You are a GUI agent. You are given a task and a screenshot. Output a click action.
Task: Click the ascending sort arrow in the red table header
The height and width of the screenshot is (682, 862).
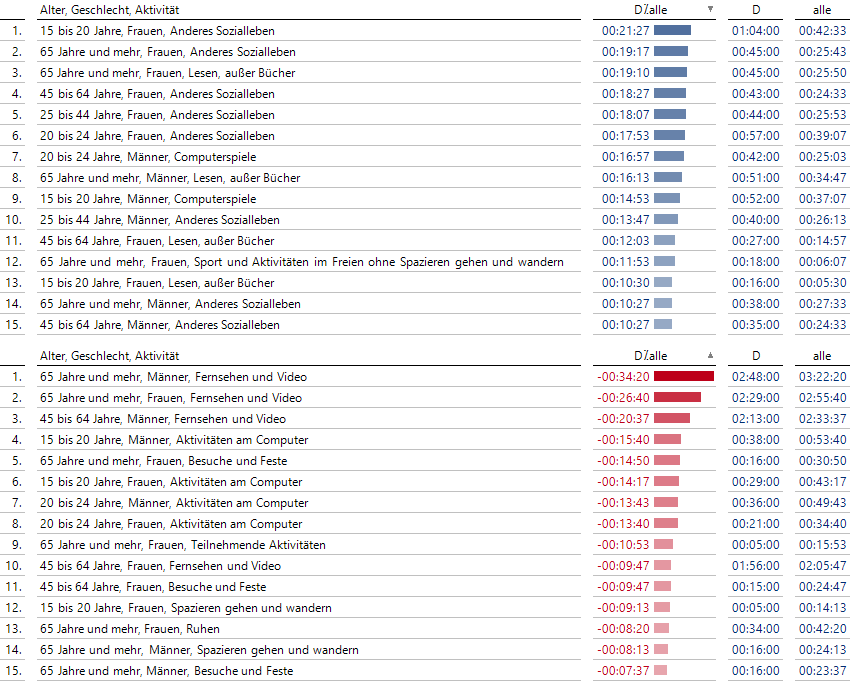(710, 355)
